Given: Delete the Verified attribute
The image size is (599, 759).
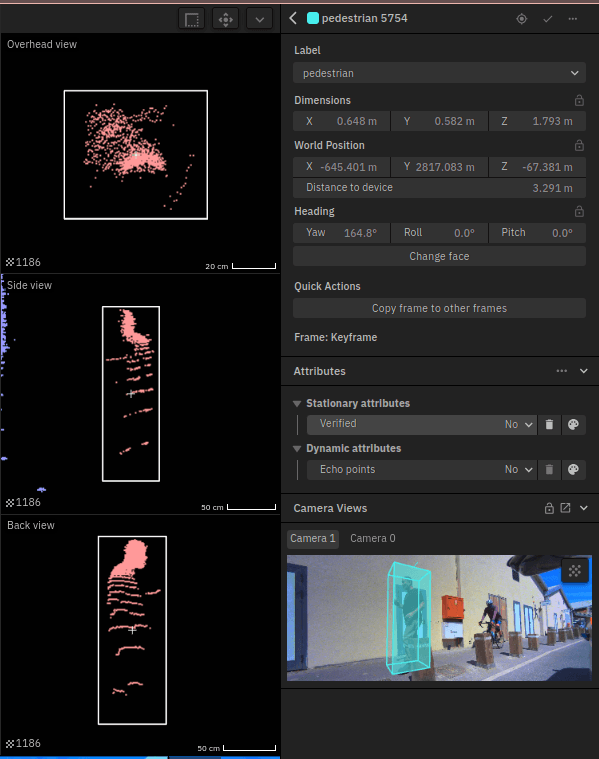Looking at the screenshot, I should click(x=549, y=425).
